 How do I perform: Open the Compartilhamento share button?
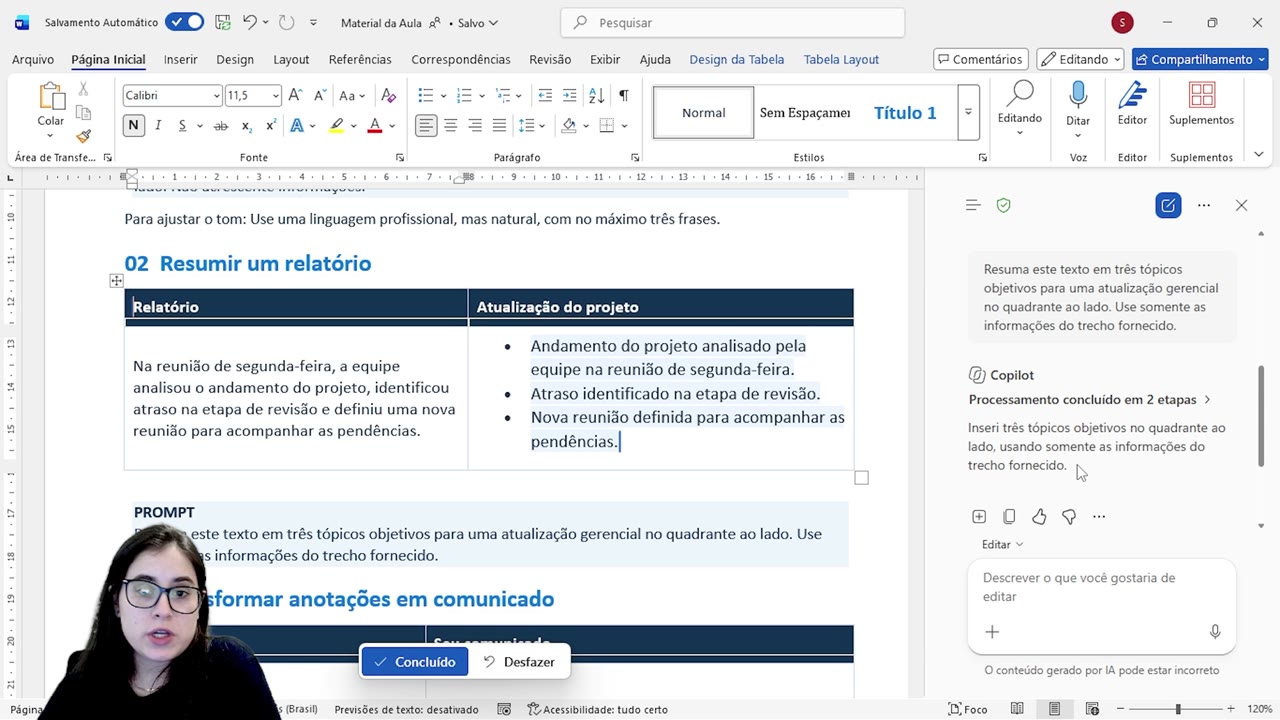click(x=1200, y=59)
